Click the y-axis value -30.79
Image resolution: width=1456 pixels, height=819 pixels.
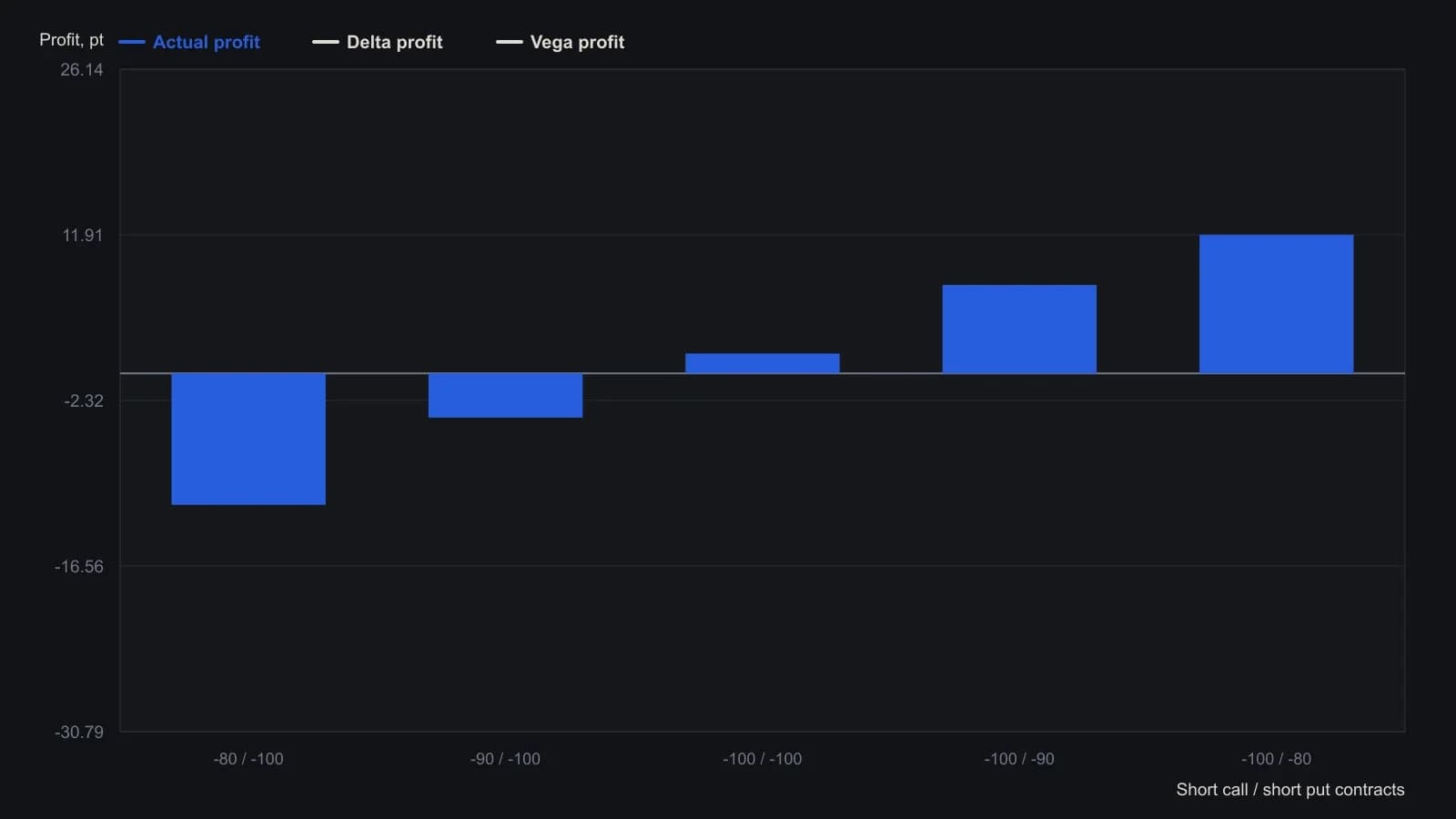(x=79, y=733)
